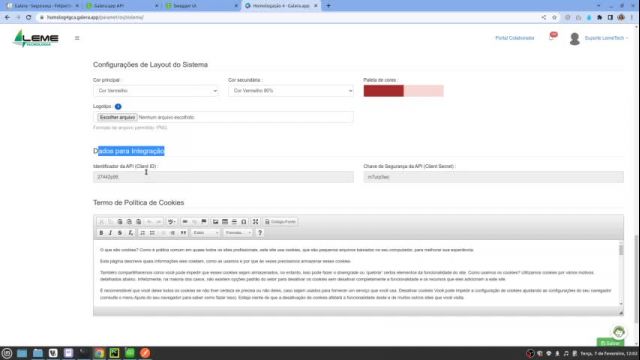Open Portal Colaborador link
This screenshot has height=360, width=640.
[x=515, y=38]
